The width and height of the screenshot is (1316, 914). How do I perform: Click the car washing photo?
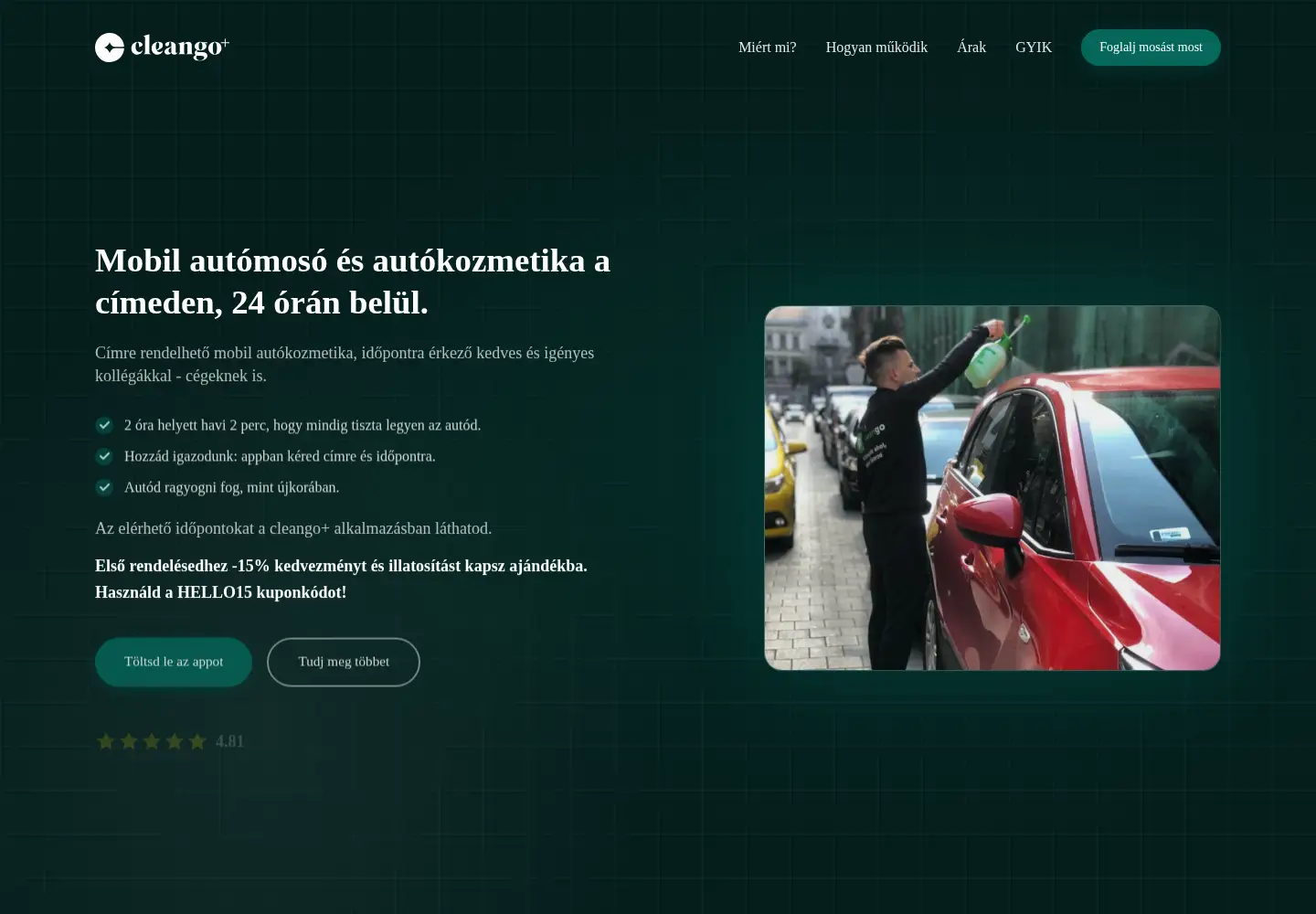click(992, 488)
